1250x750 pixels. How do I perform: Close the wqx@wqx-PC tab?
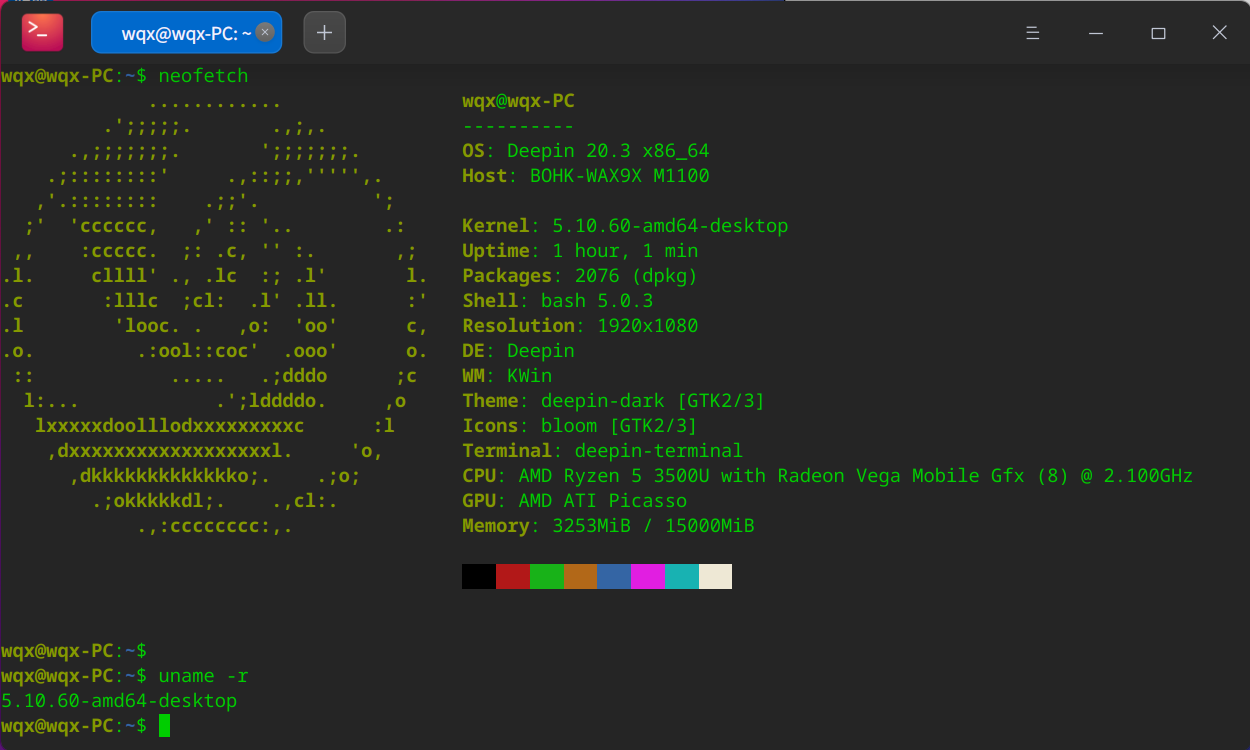point(264,31)
